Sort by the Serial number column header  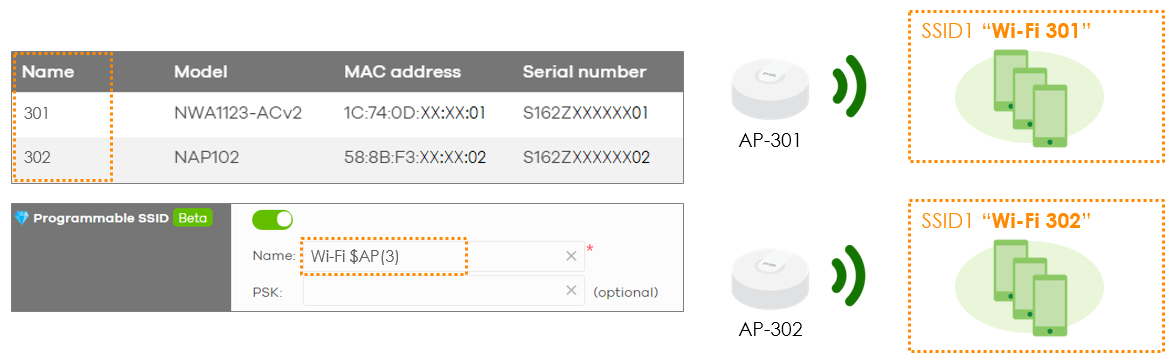point(585,72)
